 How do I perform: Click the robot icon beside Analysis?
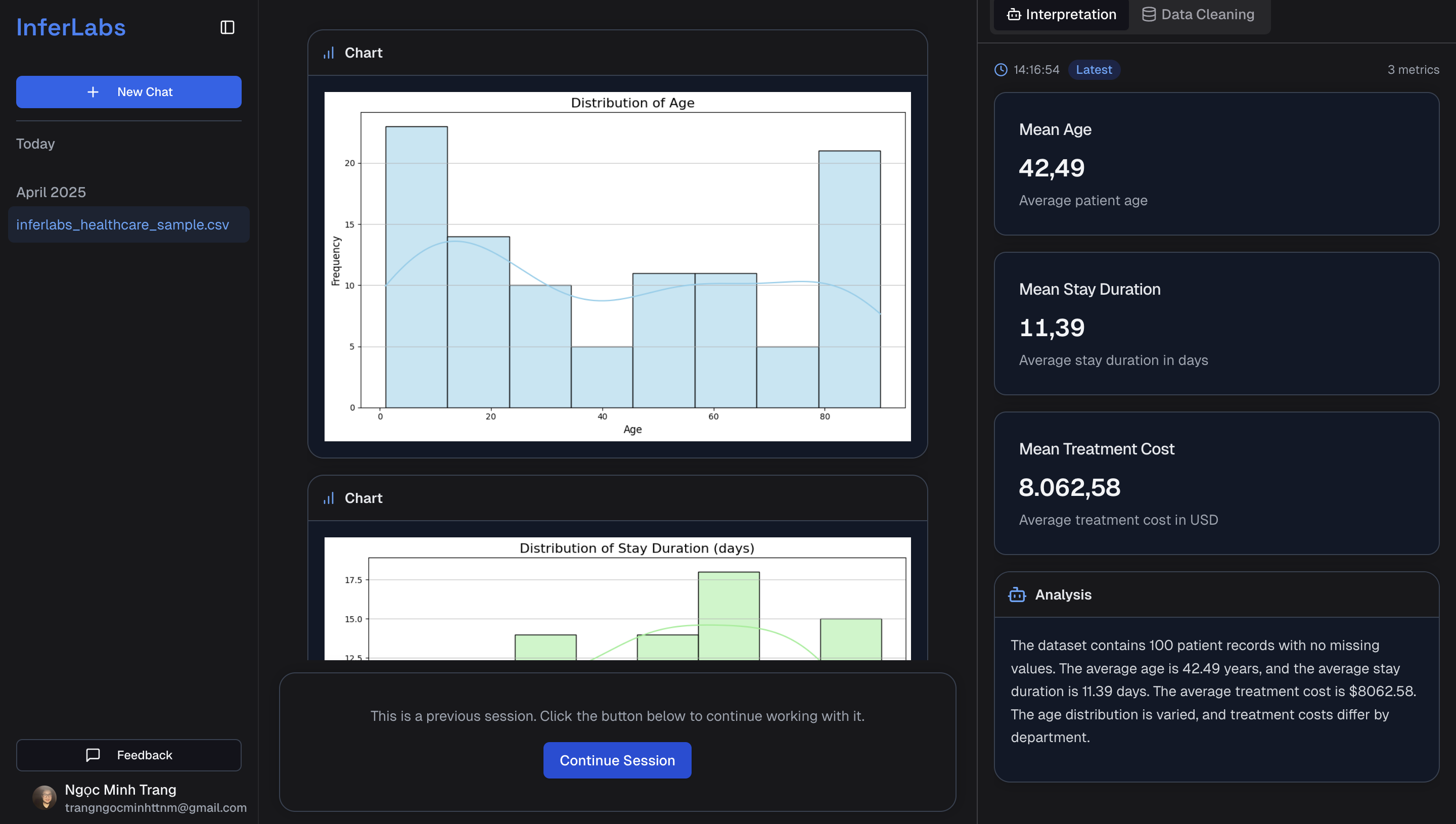[1017, 595]
